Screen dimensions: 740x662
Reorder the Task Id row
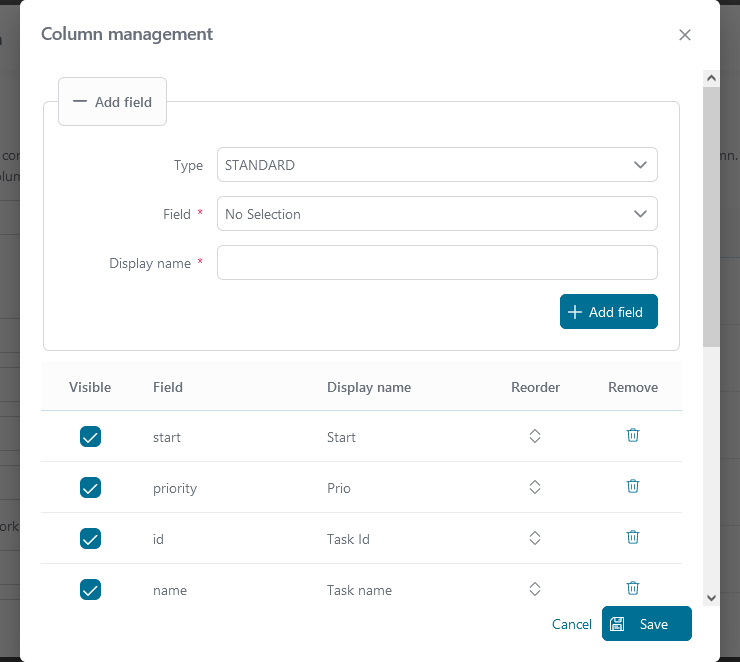pyautogui.click(x=535, y=538)
